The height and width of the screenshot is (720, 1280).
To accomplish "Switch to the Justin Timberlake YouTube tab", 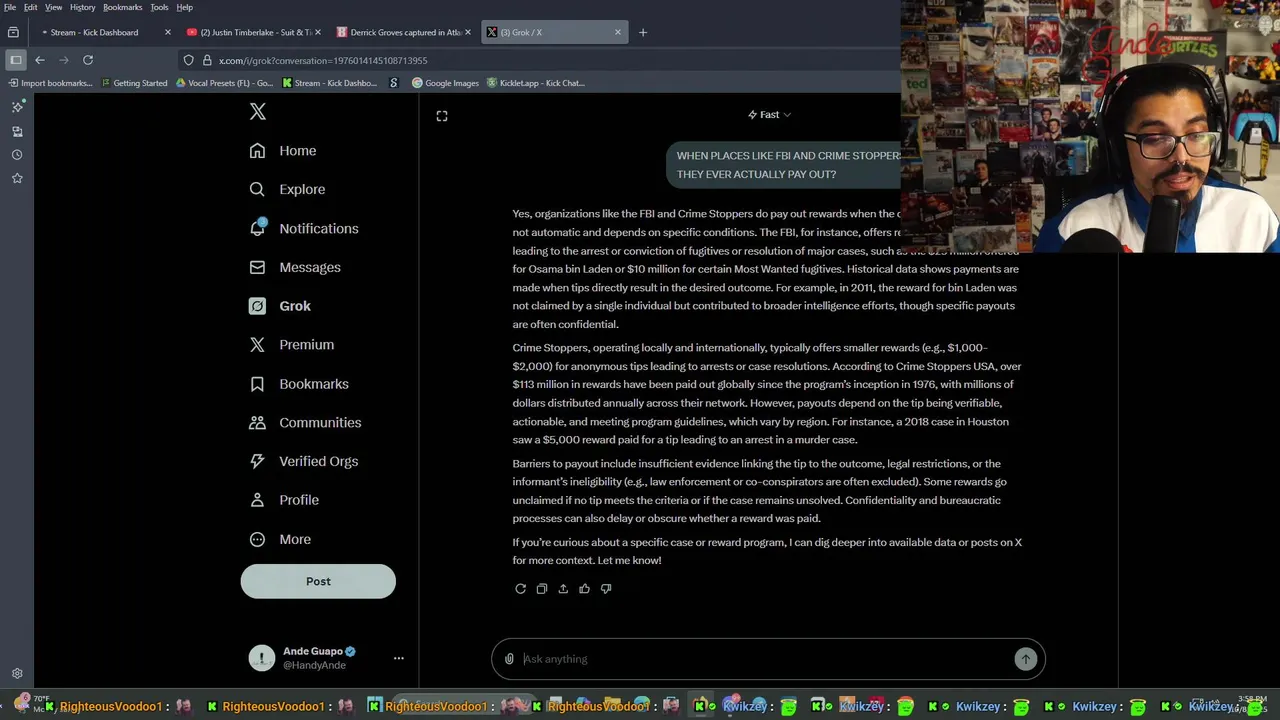I will tap(253, 32).
